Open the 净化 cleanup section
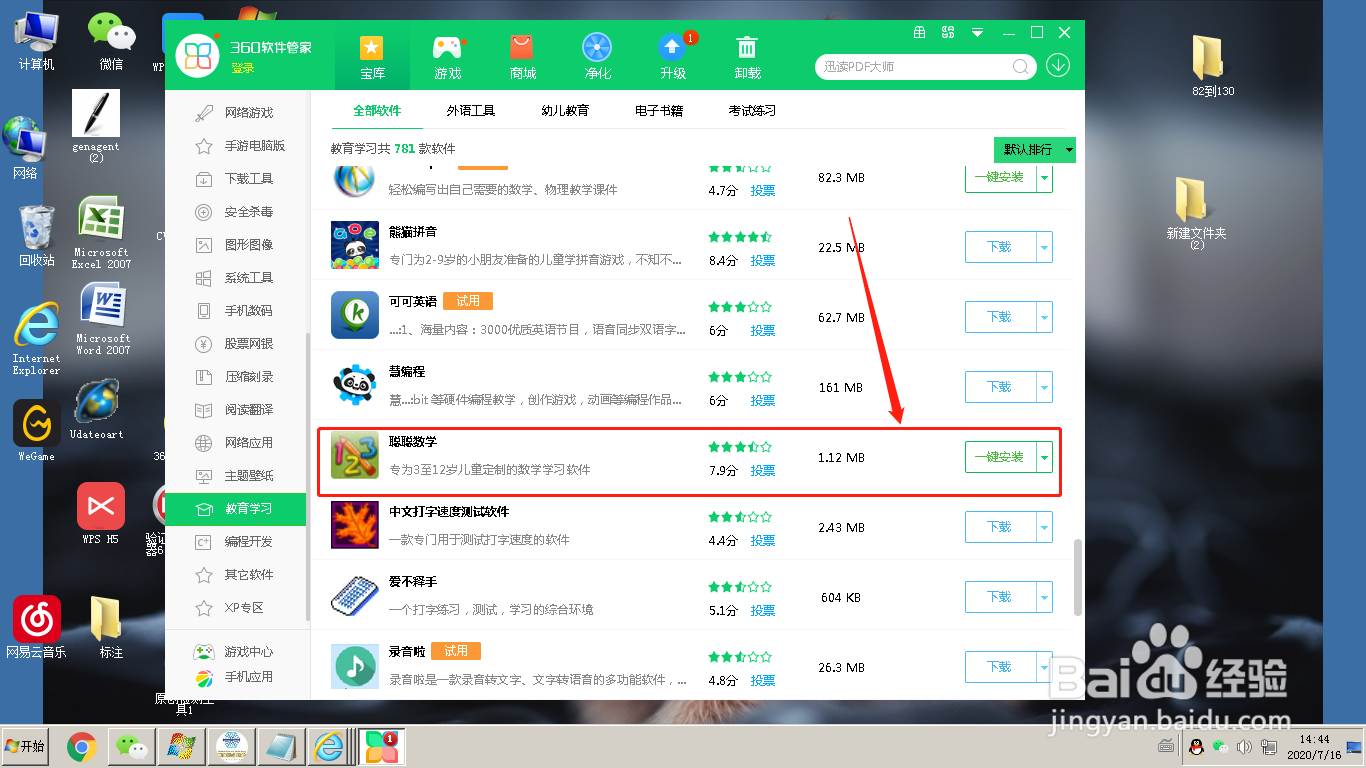This screenshot has height=768, width=1366. (x=597, y=58)
